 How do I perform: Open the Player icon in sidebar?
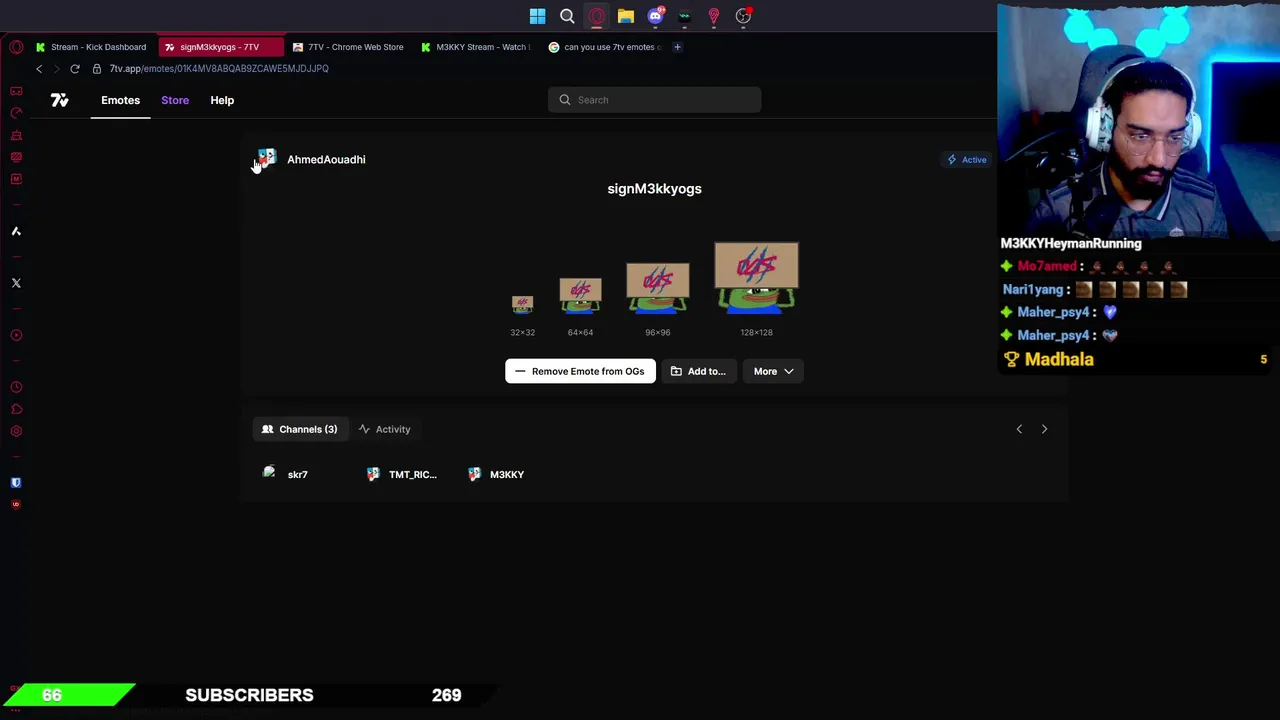16,335
